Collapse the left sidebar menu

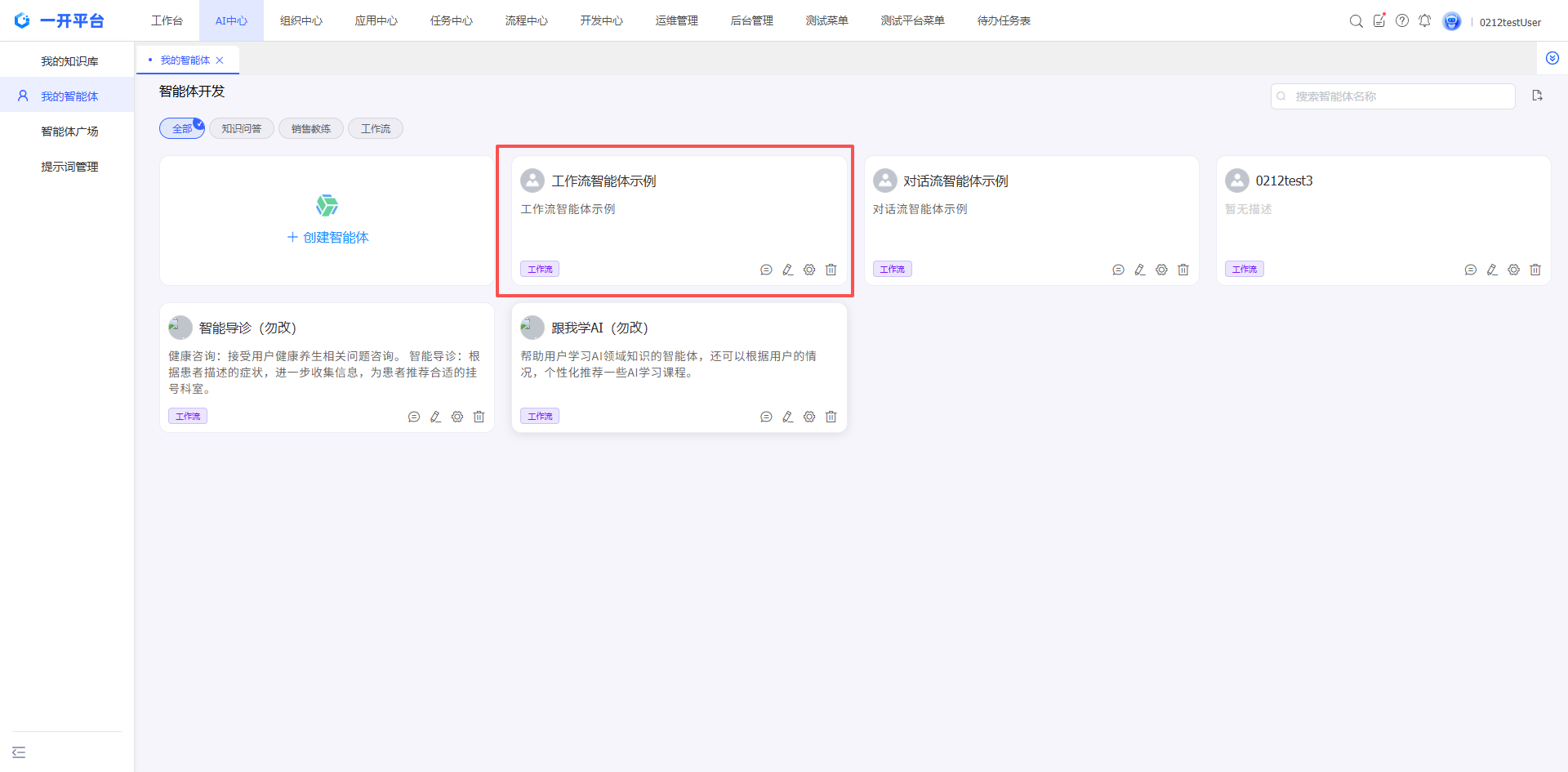tap(19, 752)
